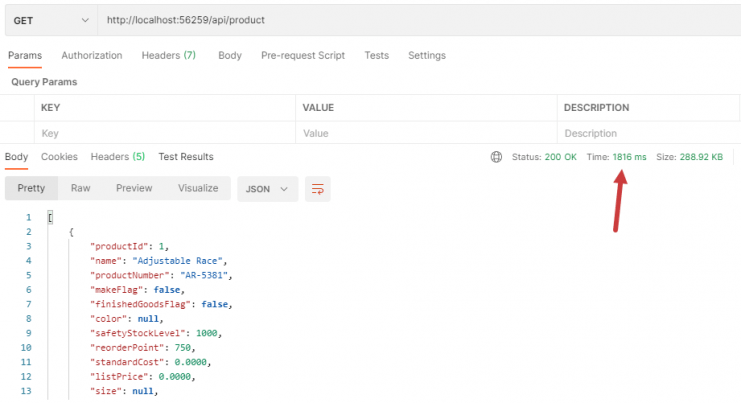Click the network globe icon

496,157
